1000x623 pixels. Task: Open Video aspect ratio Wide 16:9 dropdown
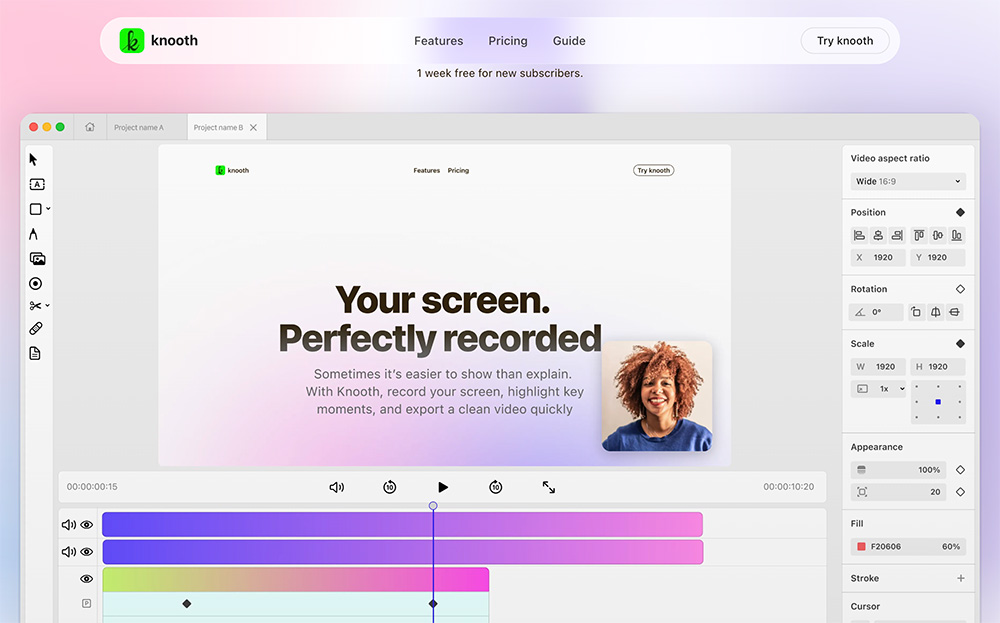tap(908, 181)
